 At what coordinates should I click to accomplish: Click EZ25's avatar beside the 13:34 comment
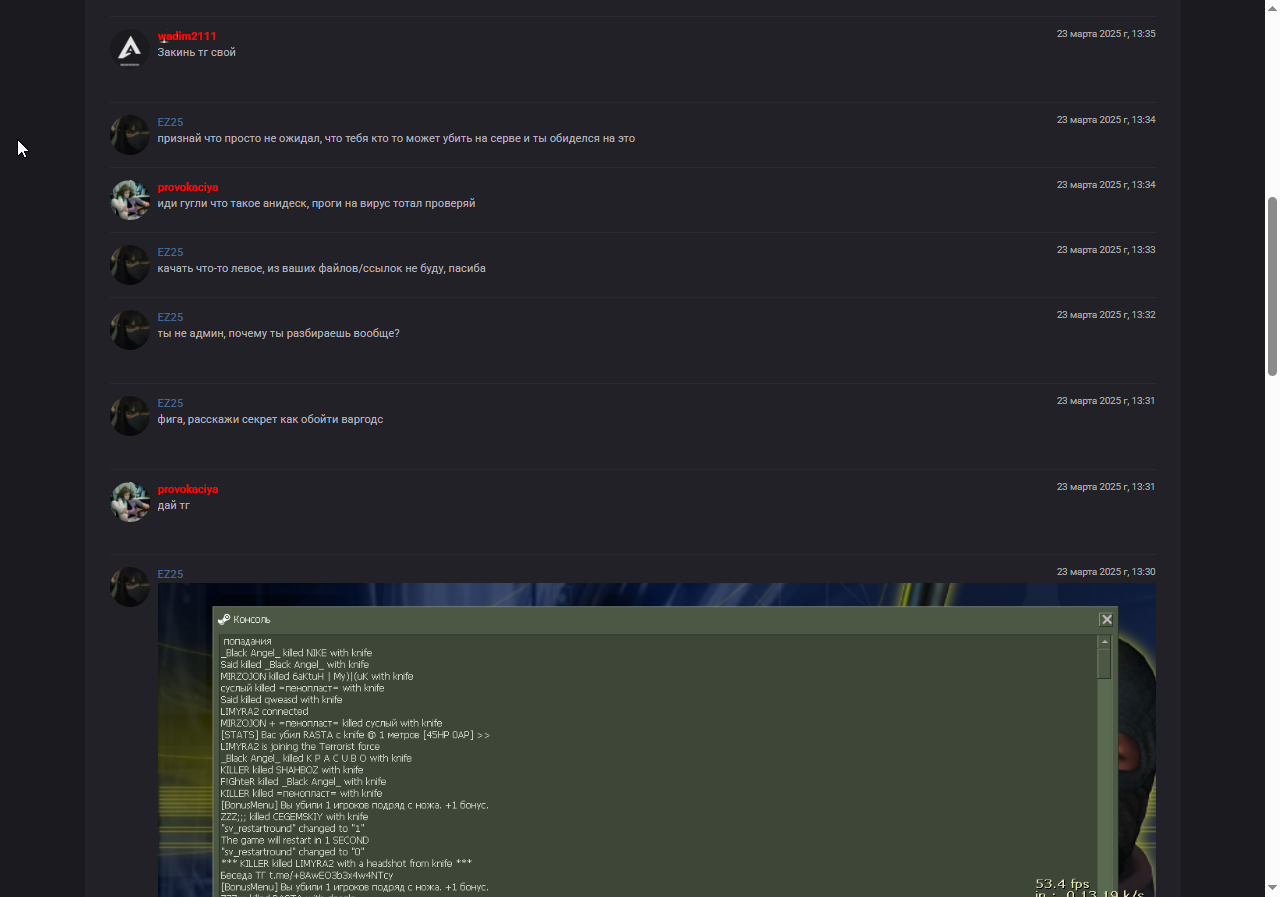(x=130, y=135)
